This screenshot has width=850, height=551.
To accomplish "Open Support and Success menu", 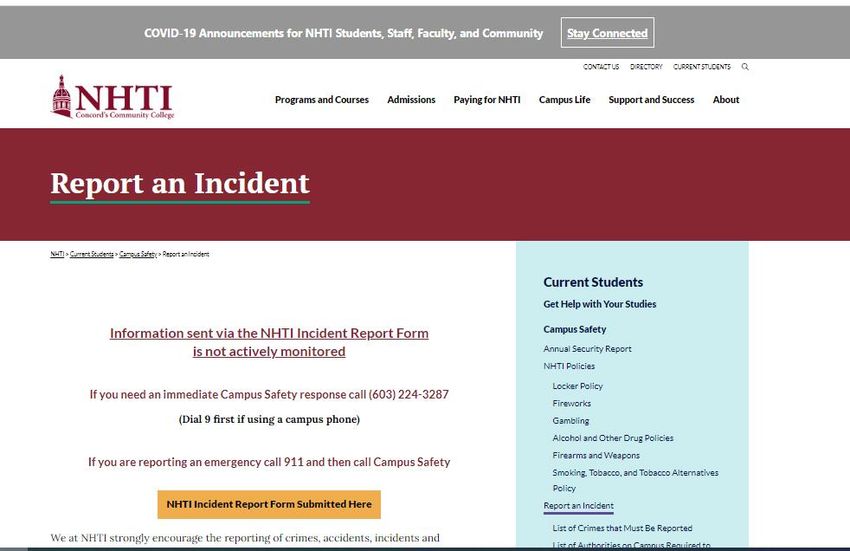I will click(651, 100).
